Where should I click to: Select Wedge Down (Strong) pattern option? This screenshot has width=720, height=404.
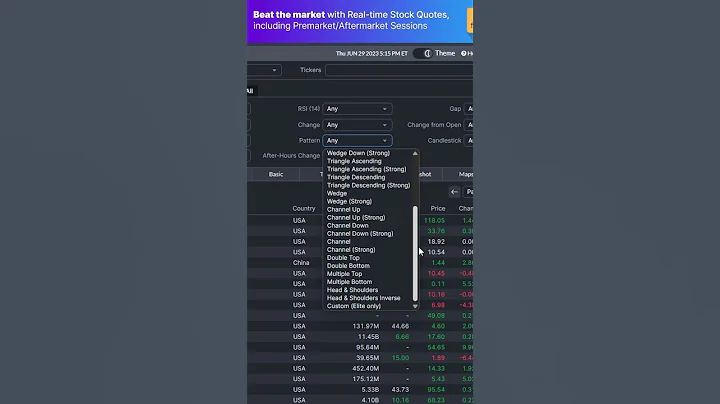click(358, 153)
